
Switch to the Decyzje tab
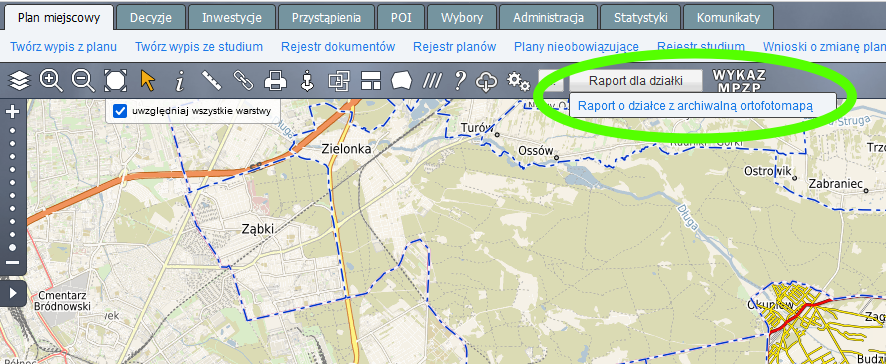click(x=150, y=18)
